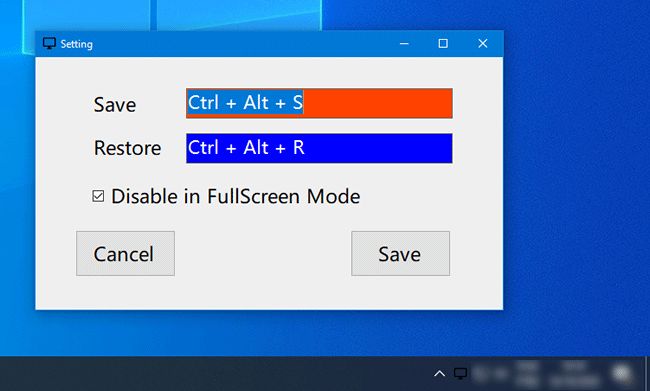
Task: Click the Save button at bottom right
Action: click(x=400, y=253)
